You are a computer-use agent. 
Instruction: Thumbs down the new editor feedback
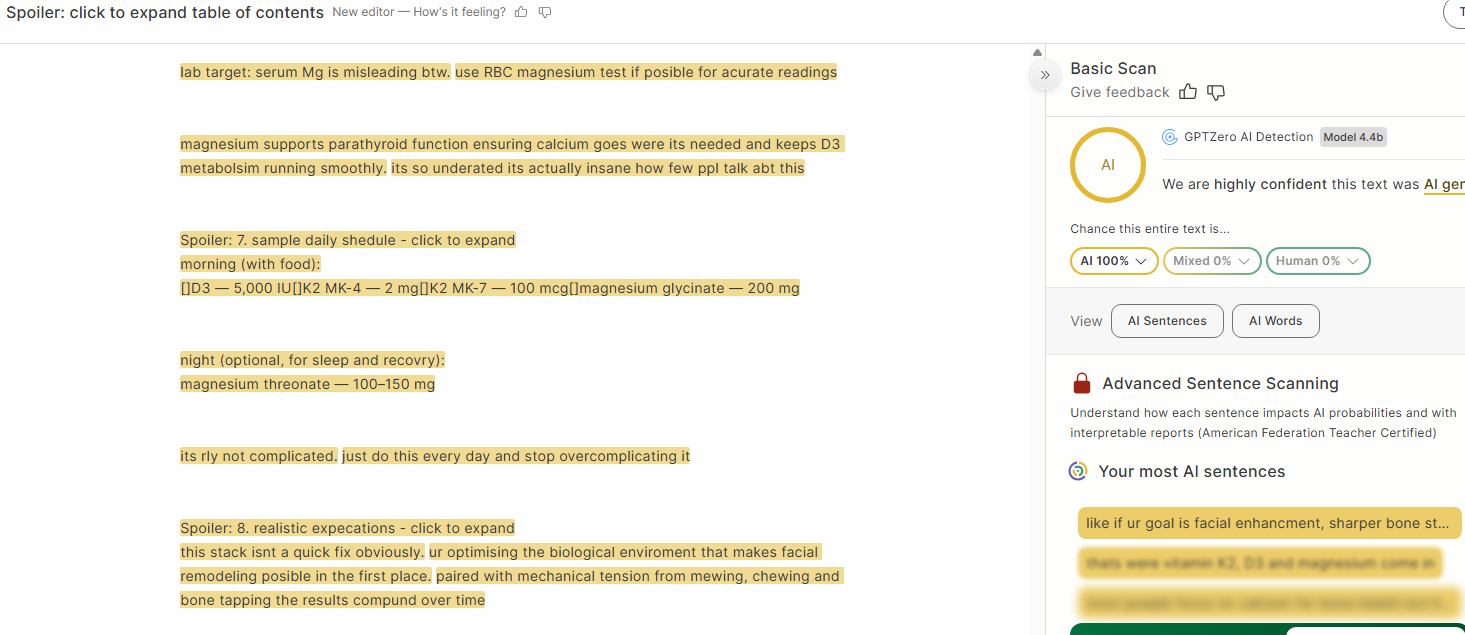coord(545,12)
